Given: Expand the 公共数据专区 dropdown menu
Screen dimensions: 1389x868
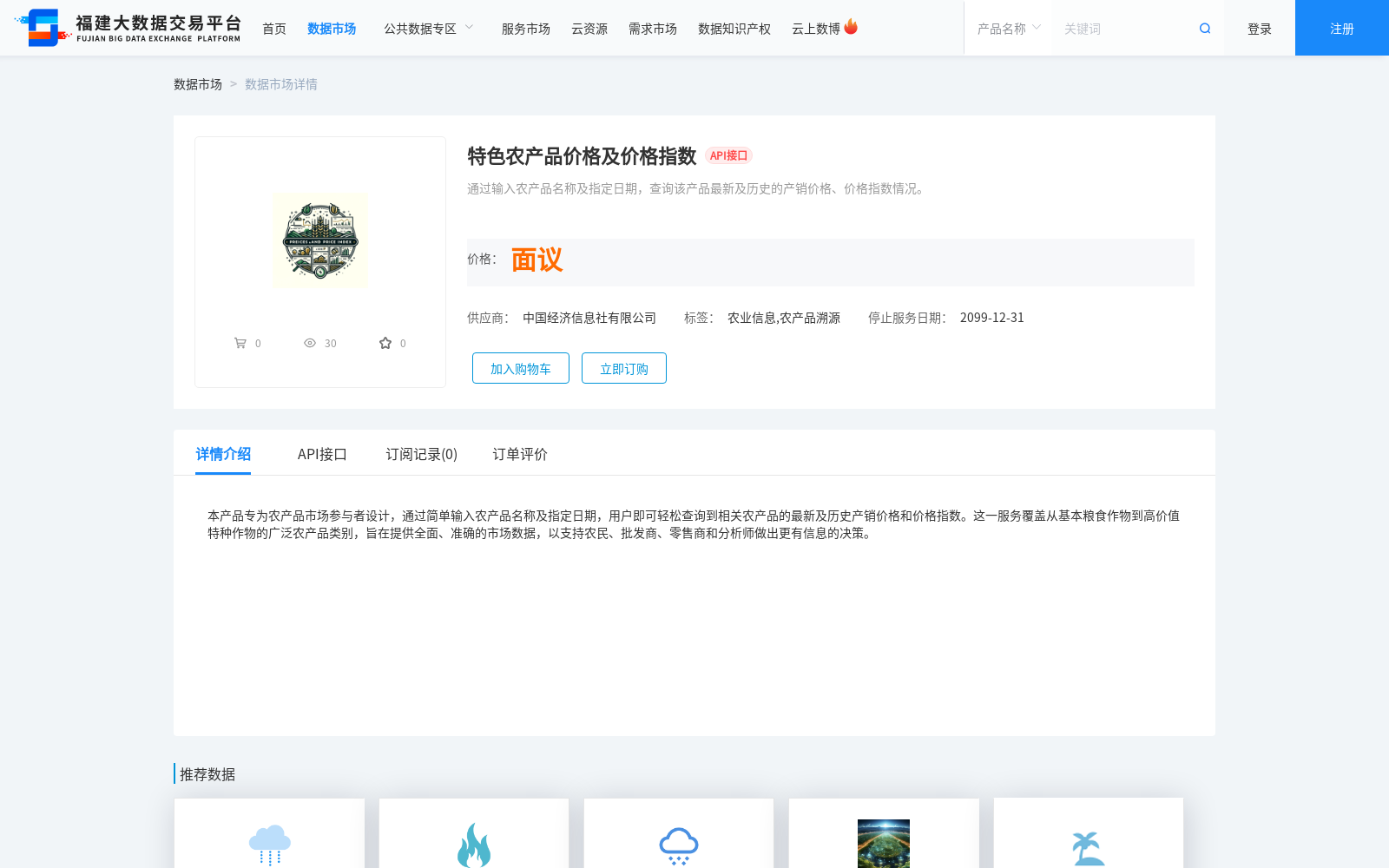Looking at the screenshot, I should pyautogui.click(x=429, y=29).
